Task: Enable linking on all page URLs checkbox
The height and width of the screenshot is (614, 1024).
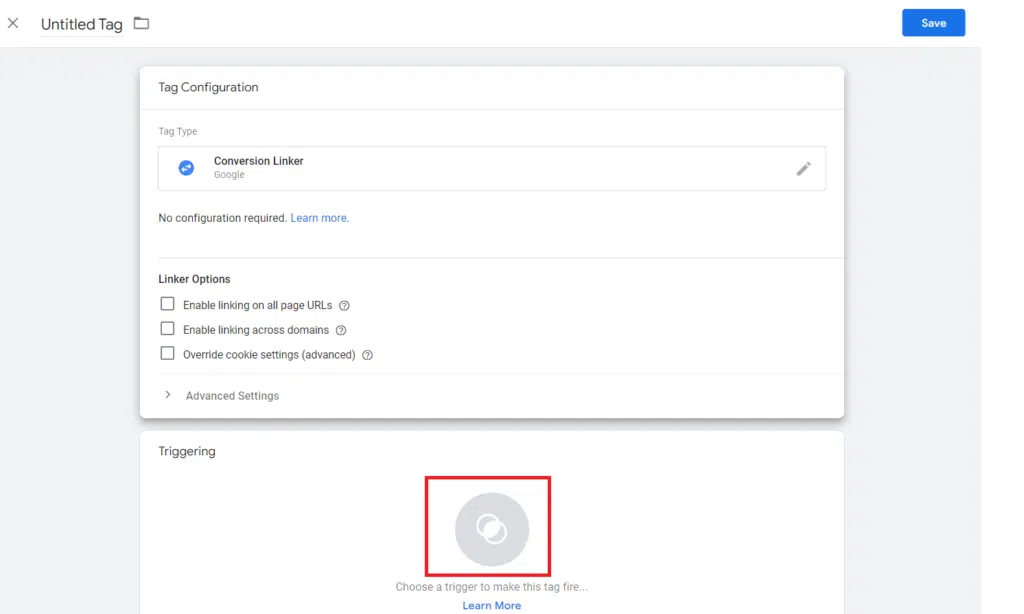Action: [168, 305]
